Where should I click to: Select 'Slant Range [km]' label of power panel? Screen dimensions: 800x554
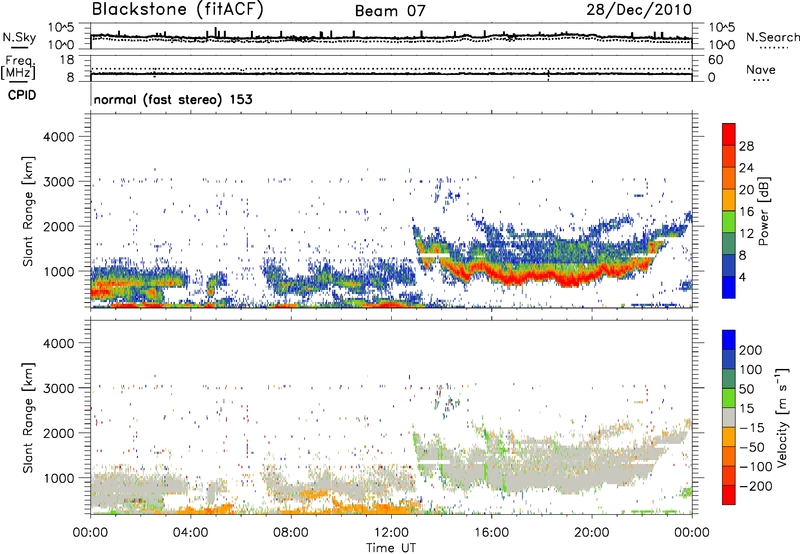click(x=28, y=211)
